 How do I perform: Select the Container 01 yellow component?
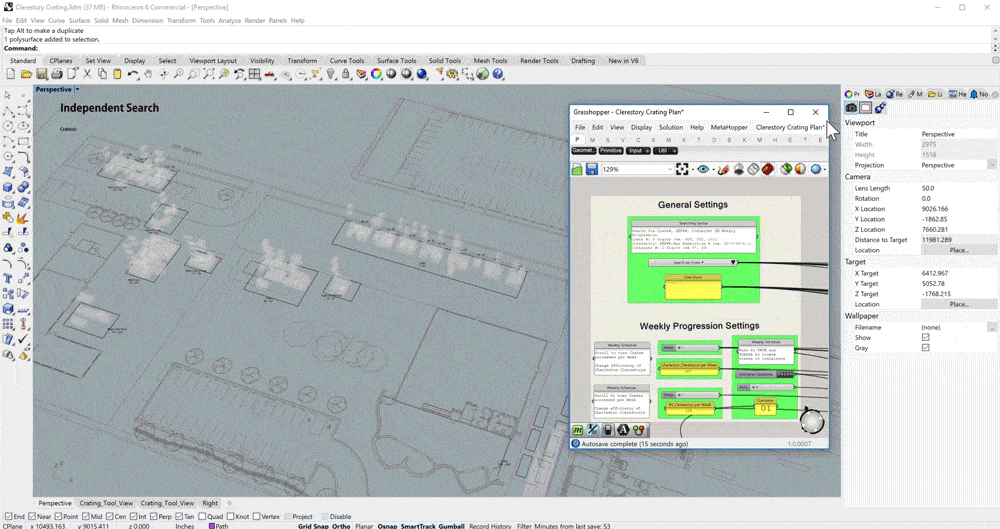pyautogui.click(x=765, y=406)
